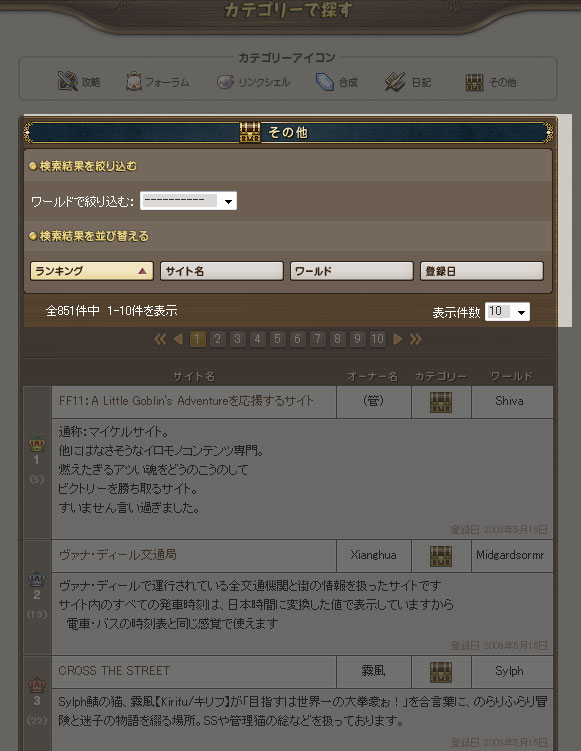Go to results page 2
This screenshot has height=751, width=581.
pyautogui.click(x=217, y=339)
